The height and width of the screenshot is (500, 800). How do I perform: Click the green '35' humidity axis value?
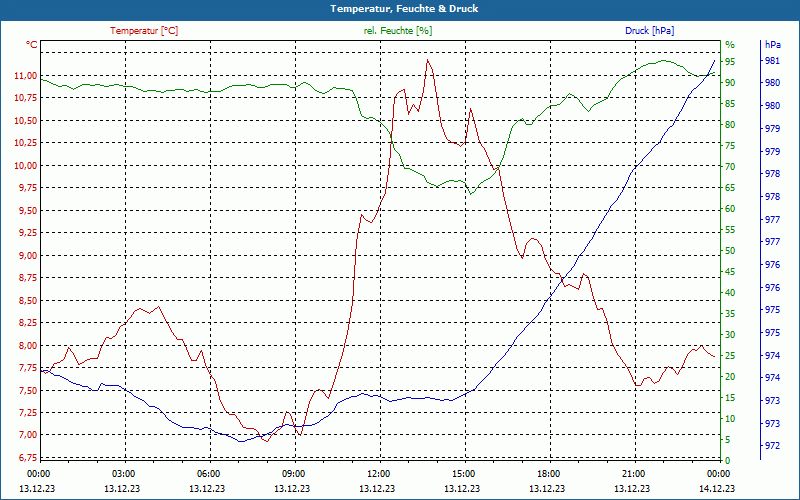[x=730, y=314]
